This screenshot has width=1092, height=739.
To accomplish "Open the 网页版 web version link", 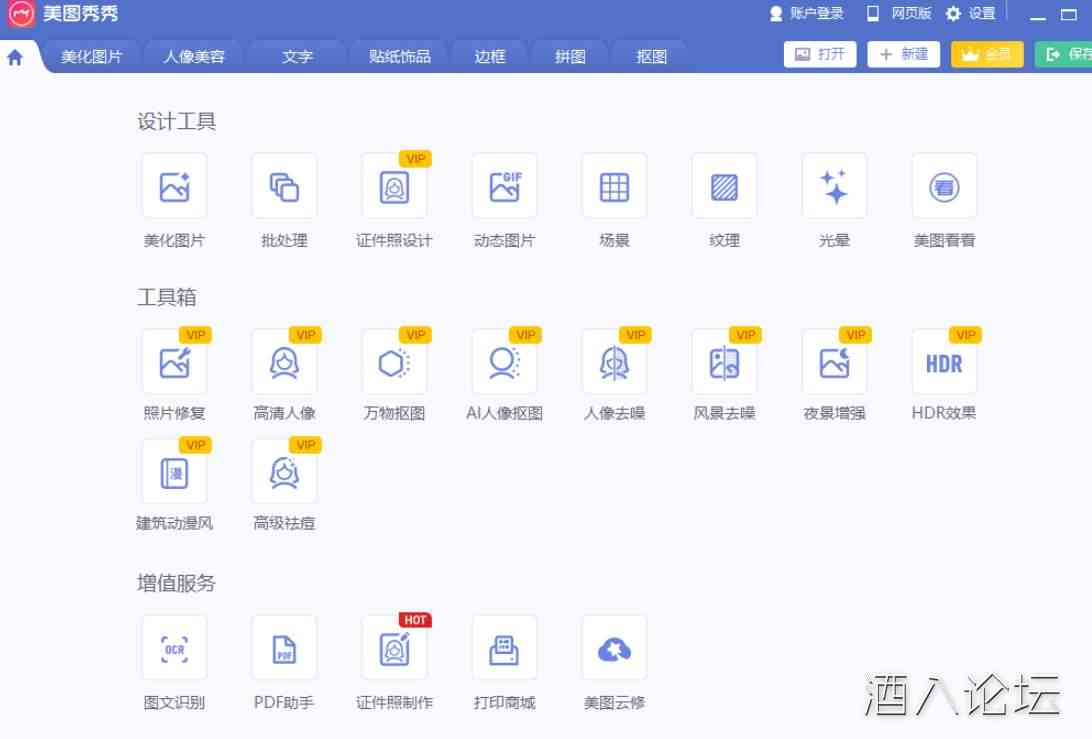I will (898, 13).
